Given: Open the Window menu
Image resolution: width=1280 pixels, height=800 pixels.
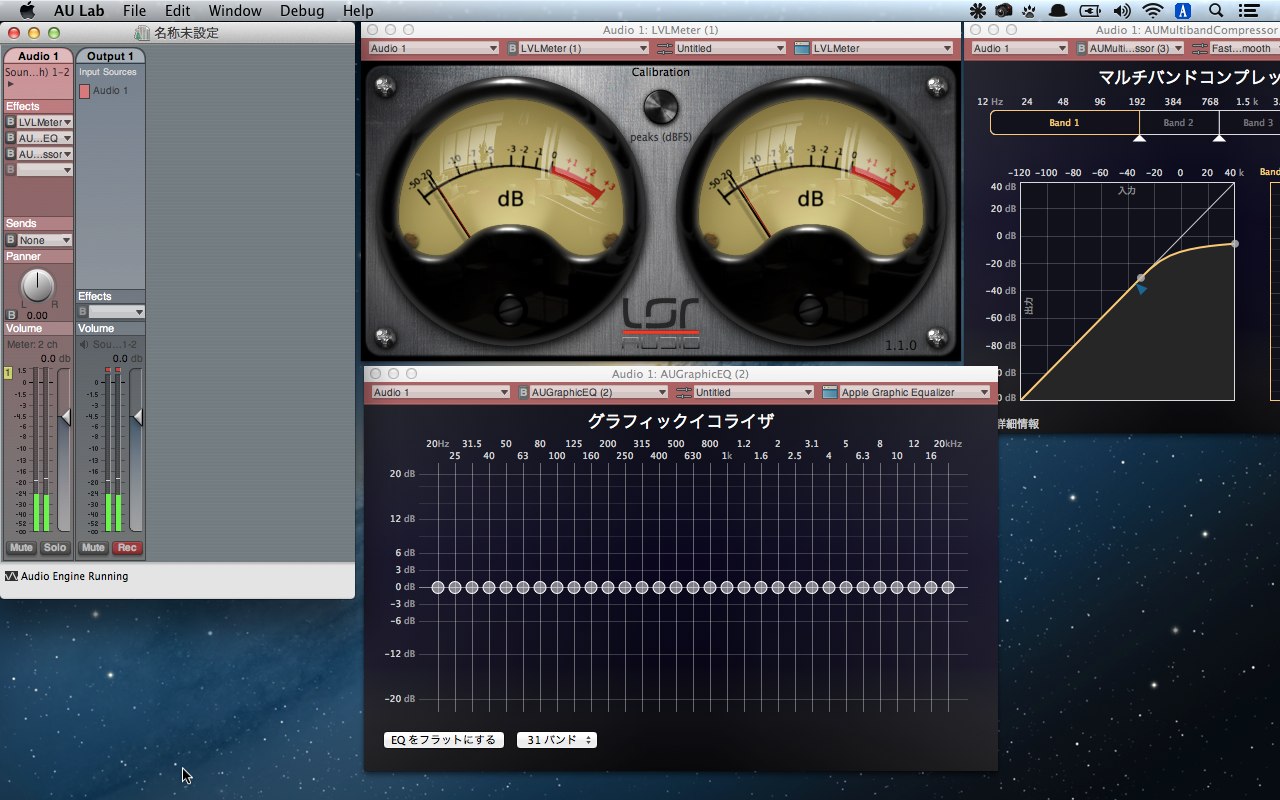Looking at the screenshot, I should pyautogui.click(x=236, y=11).
